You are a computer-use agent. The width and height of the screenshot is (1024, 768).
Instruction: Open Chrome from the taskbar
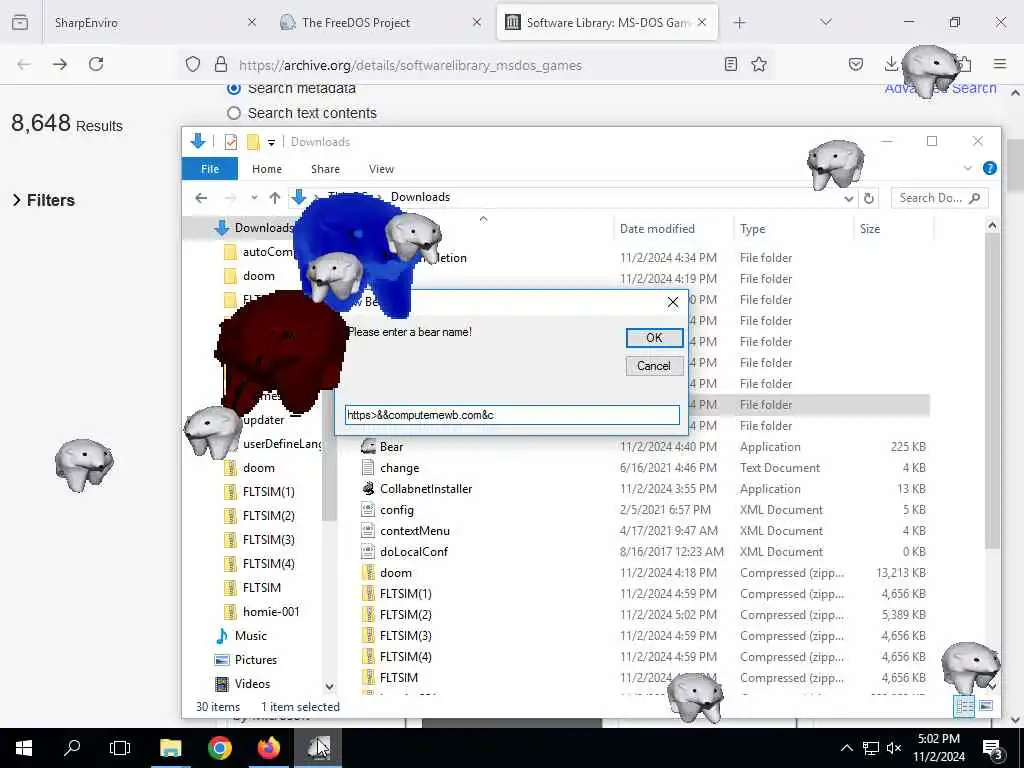[219, 748]
